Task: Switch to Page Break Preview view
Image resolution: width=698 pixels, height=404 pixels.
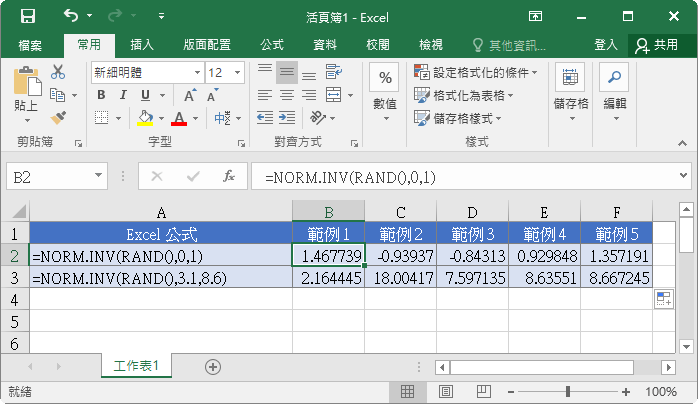Action: [483, 392]
